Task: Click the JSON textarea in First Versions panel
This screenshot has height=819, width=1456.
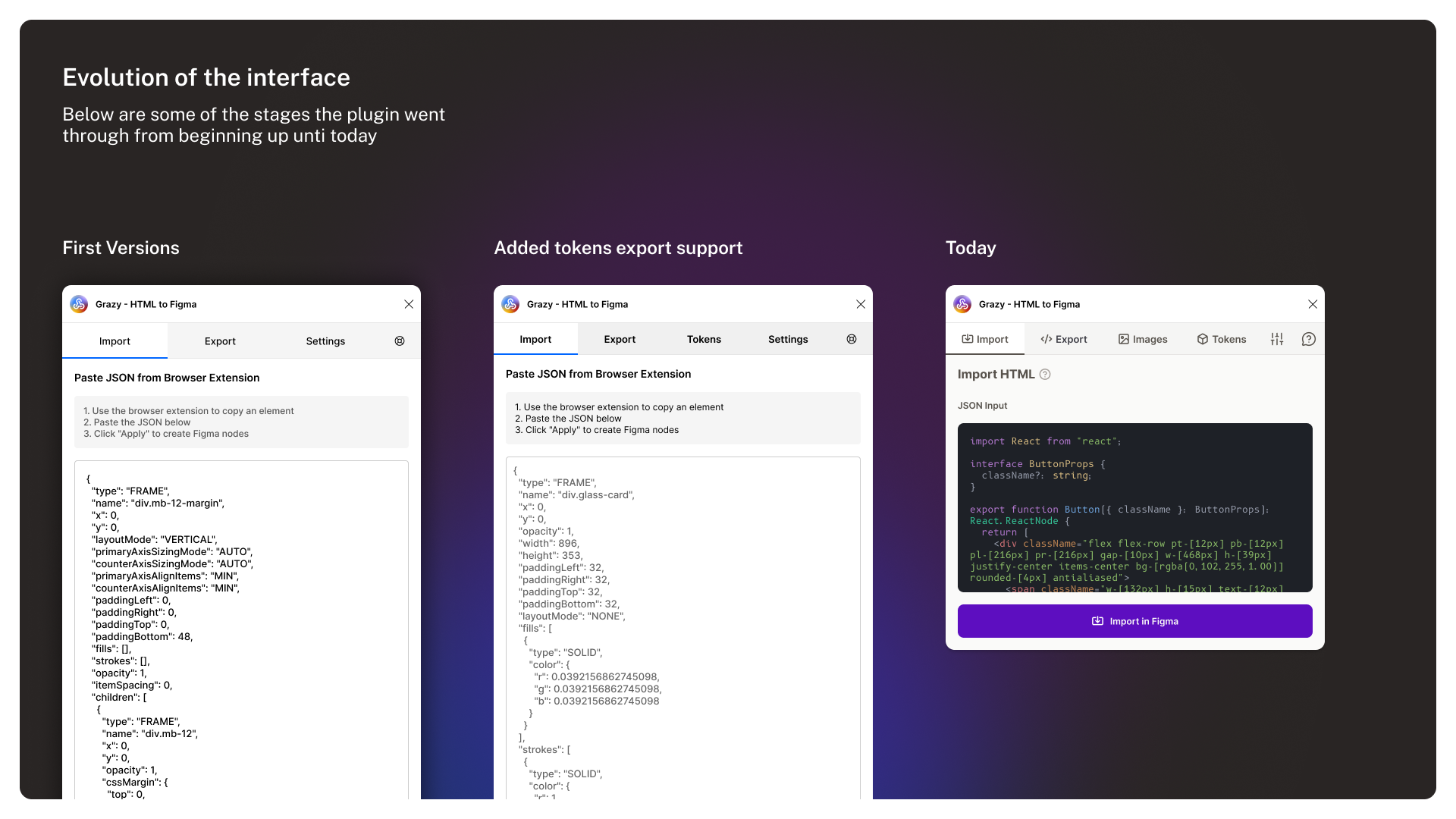Action: pyautogui.click(x=241, y=629)
